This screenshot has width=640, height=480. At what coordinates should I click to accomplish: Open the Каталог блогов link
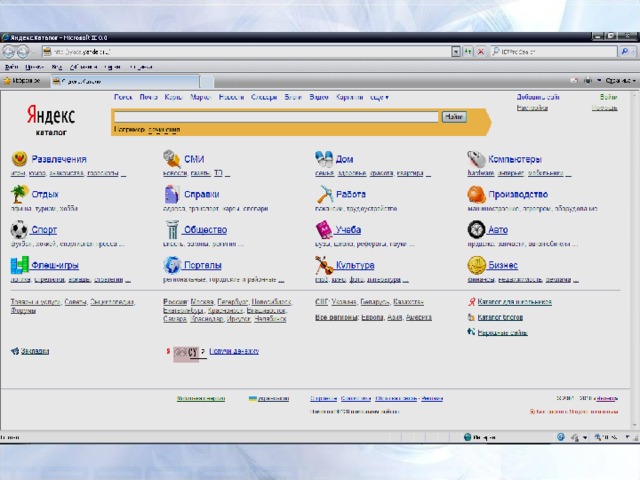(x=500, y=317)
